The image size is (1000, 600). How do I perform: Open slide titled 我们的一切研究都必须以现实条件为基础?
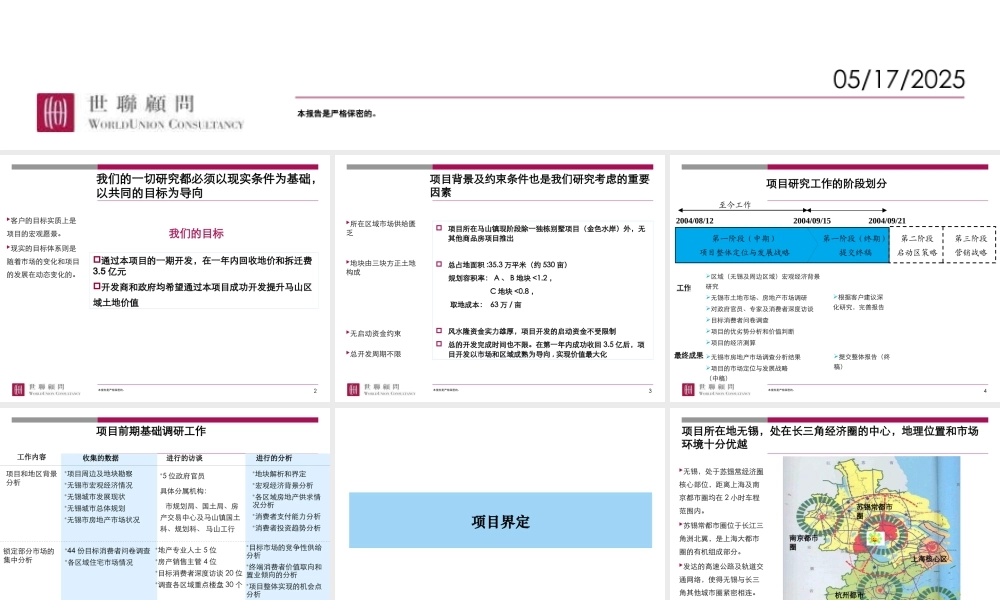[165, 278]
